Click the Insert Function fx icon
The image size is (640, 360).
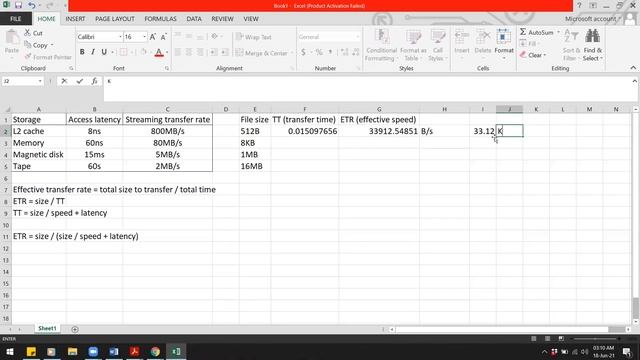[94, 81]
